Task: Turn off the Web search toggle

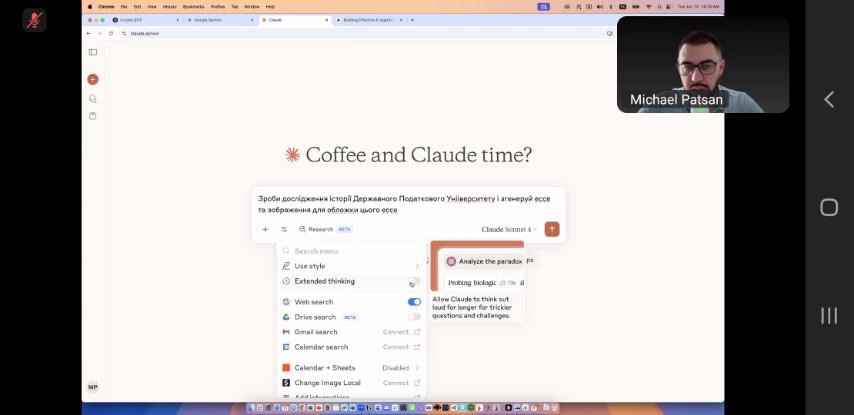Action: coord(414,302)
